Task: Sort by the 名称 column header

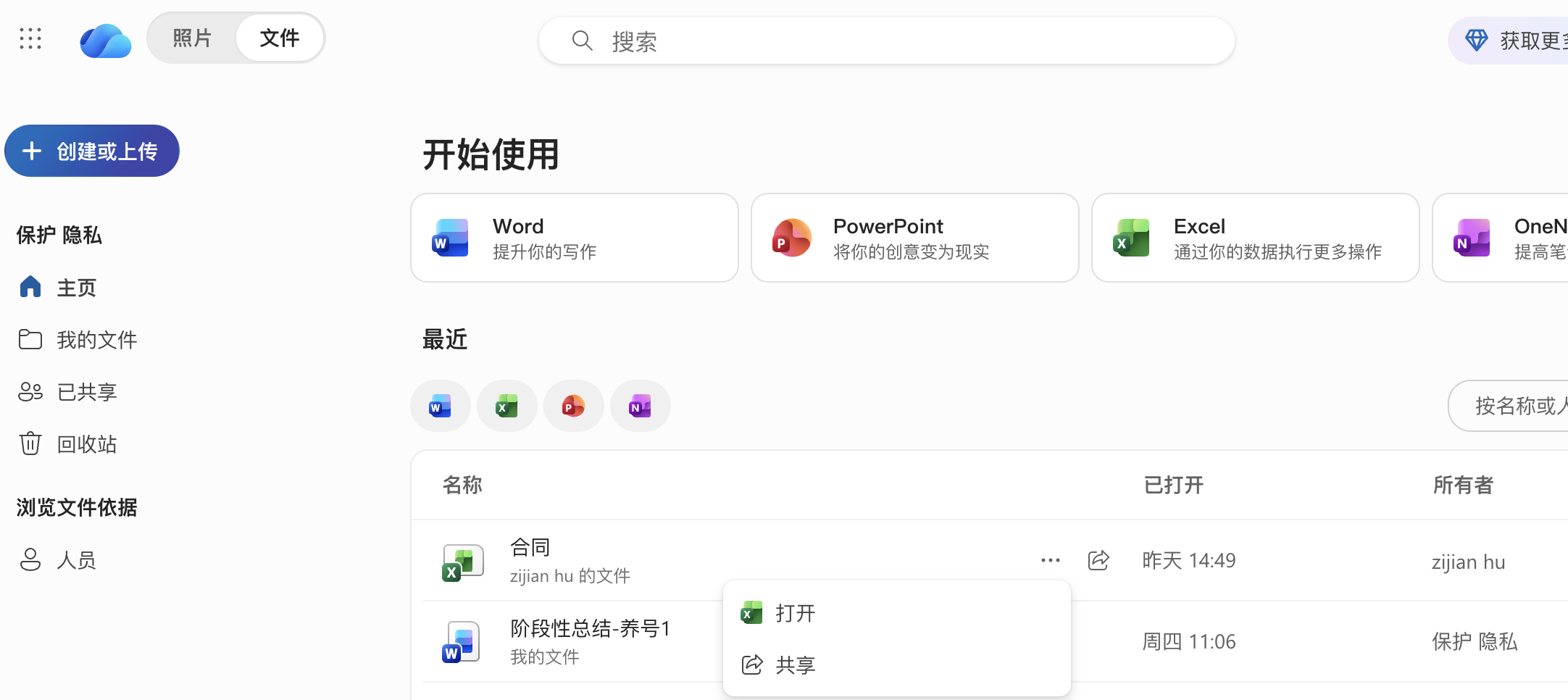Action: coord(462,485)
